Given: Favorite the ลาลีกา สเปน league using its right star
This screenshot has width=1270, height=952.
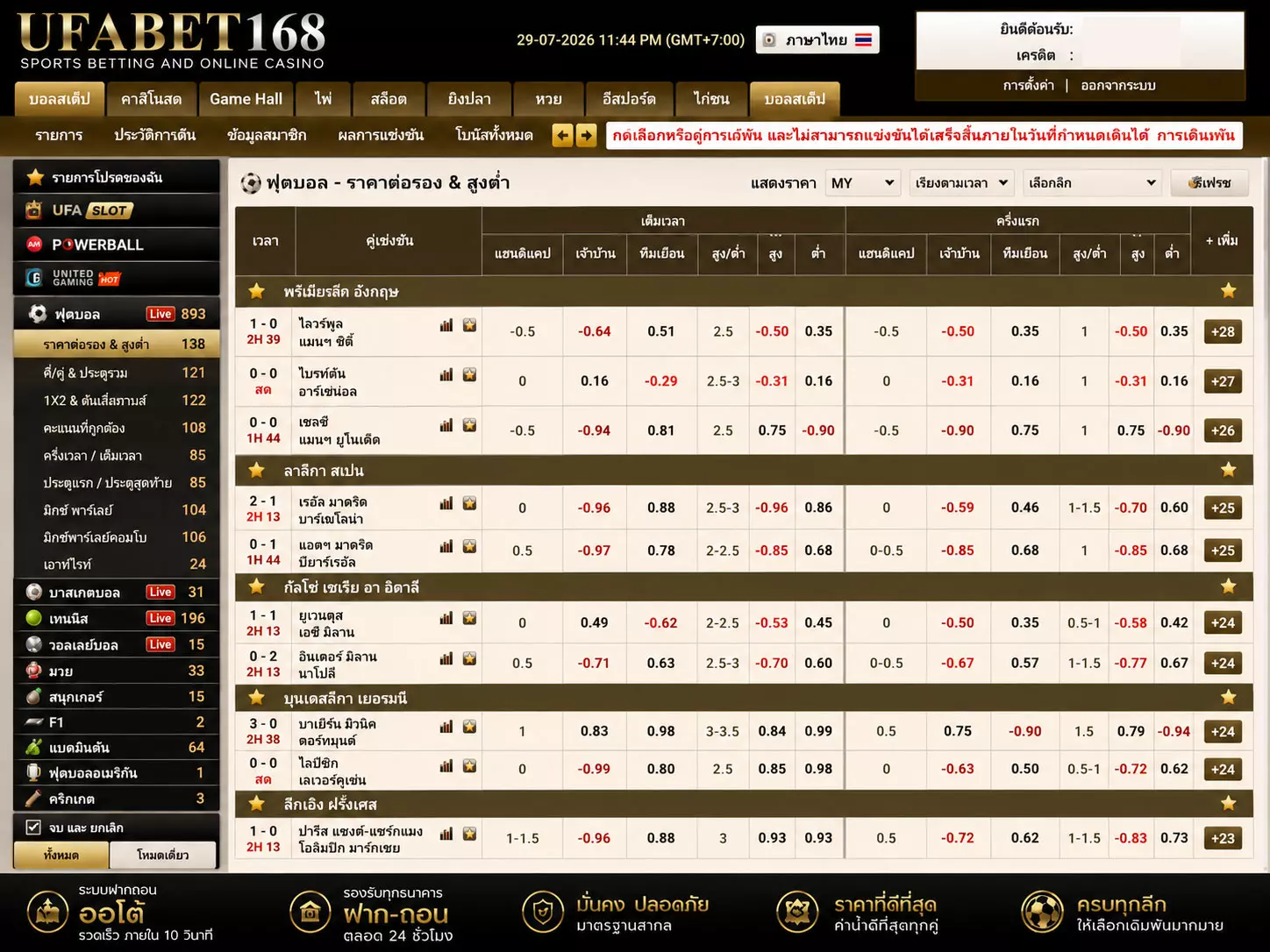Looking at the screenshot, I should [1228, 470].
